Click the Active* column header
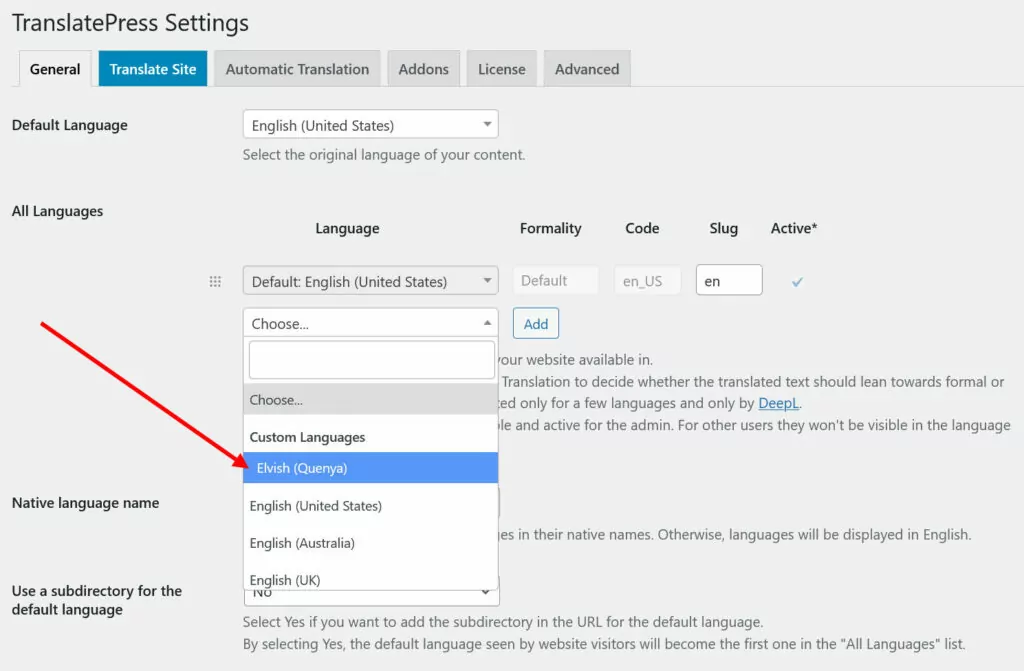The image size is (1024, 671). 794,228
